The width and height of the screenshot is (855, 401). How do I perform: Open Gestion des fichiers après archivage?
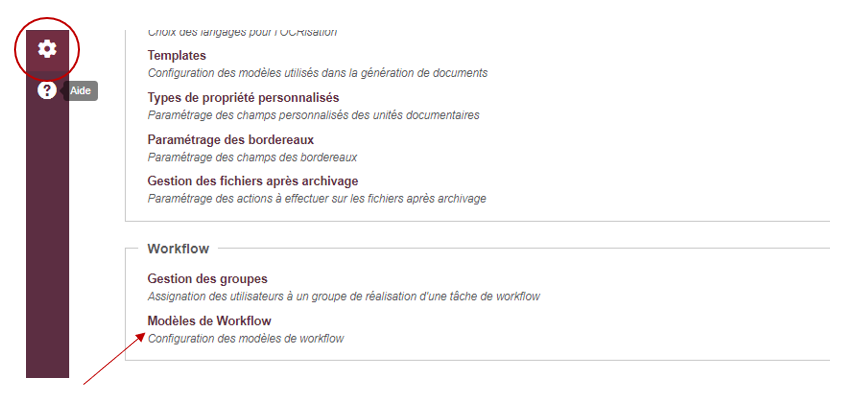[x=252, y=181]
